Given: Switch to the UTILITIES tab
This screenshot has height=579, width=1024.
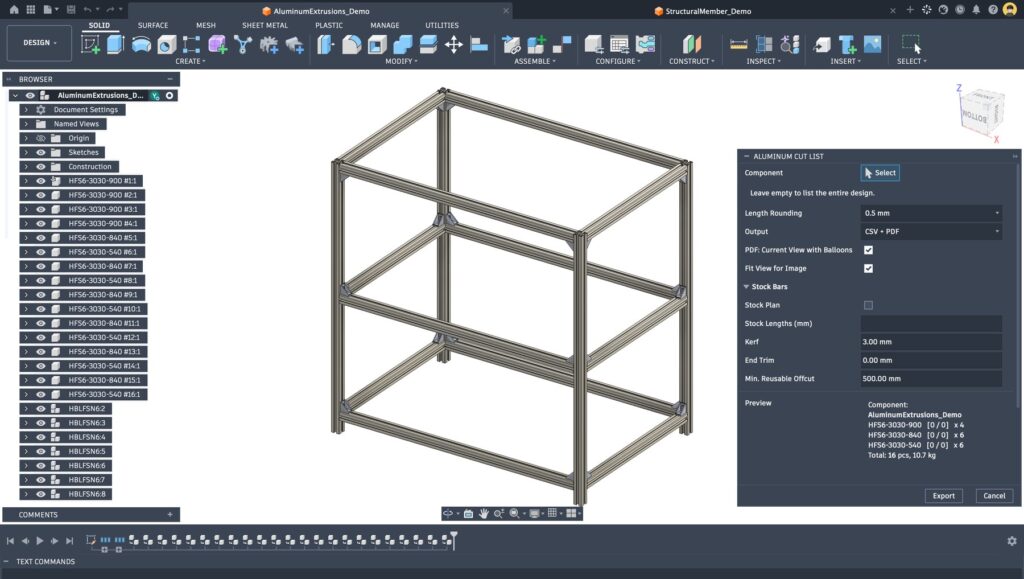Looking at the screenshot, I should coord(441,25).
